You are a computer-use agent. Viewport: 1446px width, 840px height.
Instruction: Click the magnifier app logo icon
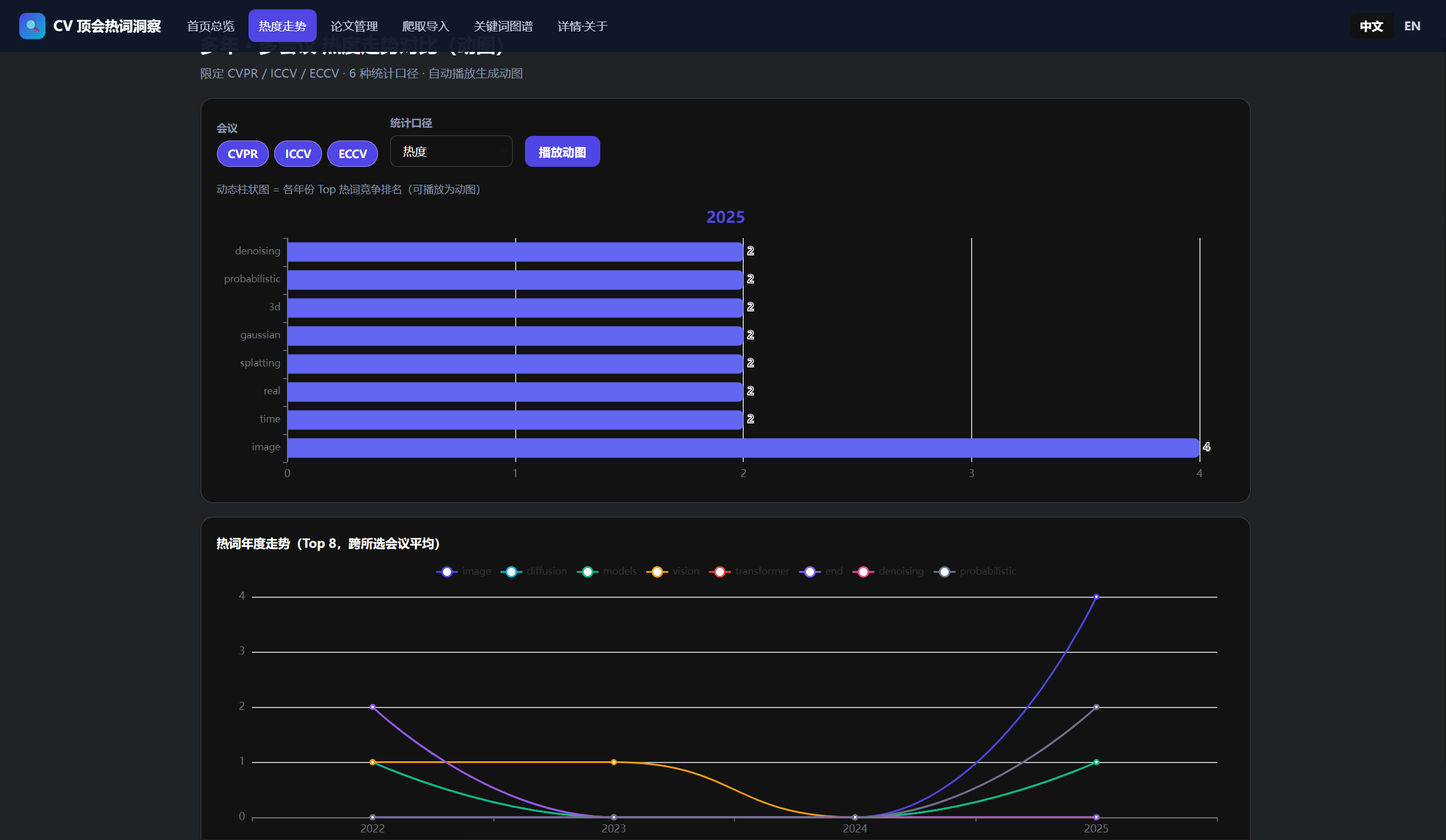click(32, 26)
